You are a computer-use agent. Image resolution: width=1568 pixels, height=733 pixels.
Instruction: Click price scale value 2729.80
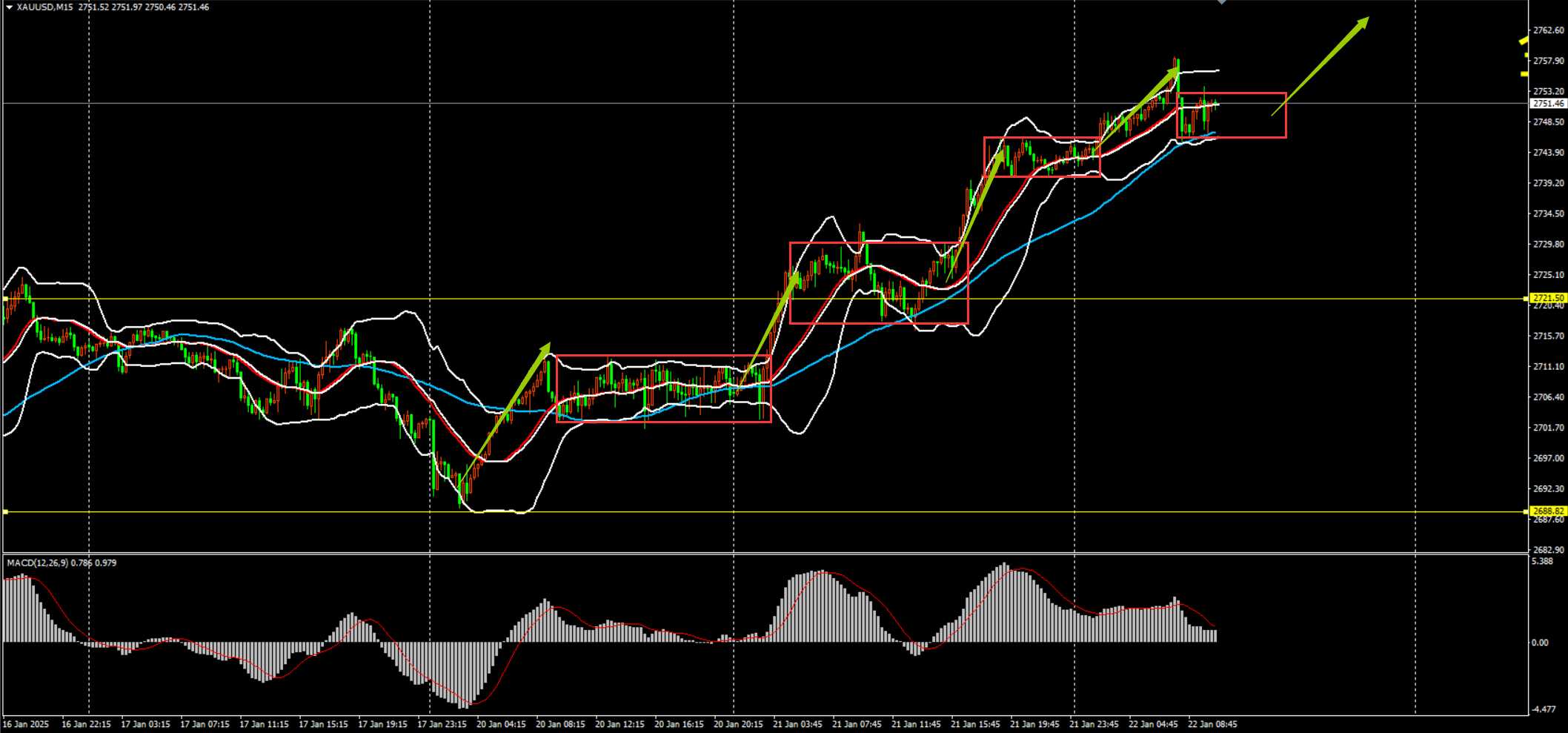pyautogui.click(x=1549, y=245)
